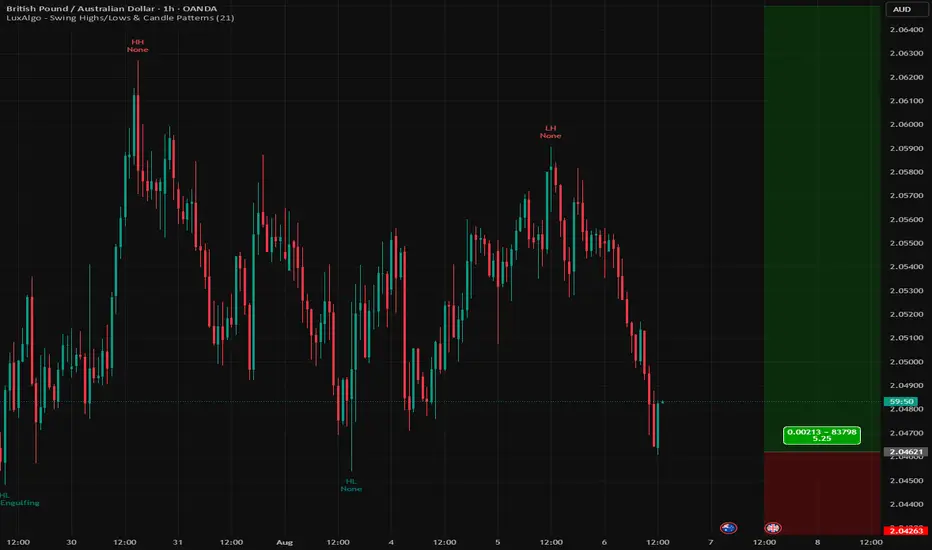Click the 2.06400 price axis label

click(906, 29)
